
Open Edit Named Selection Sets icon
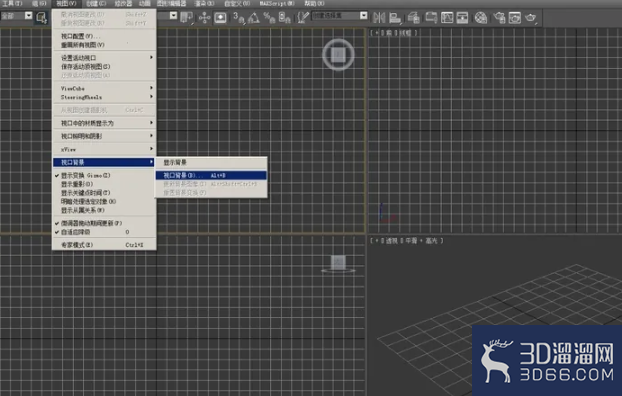[303, 17]
